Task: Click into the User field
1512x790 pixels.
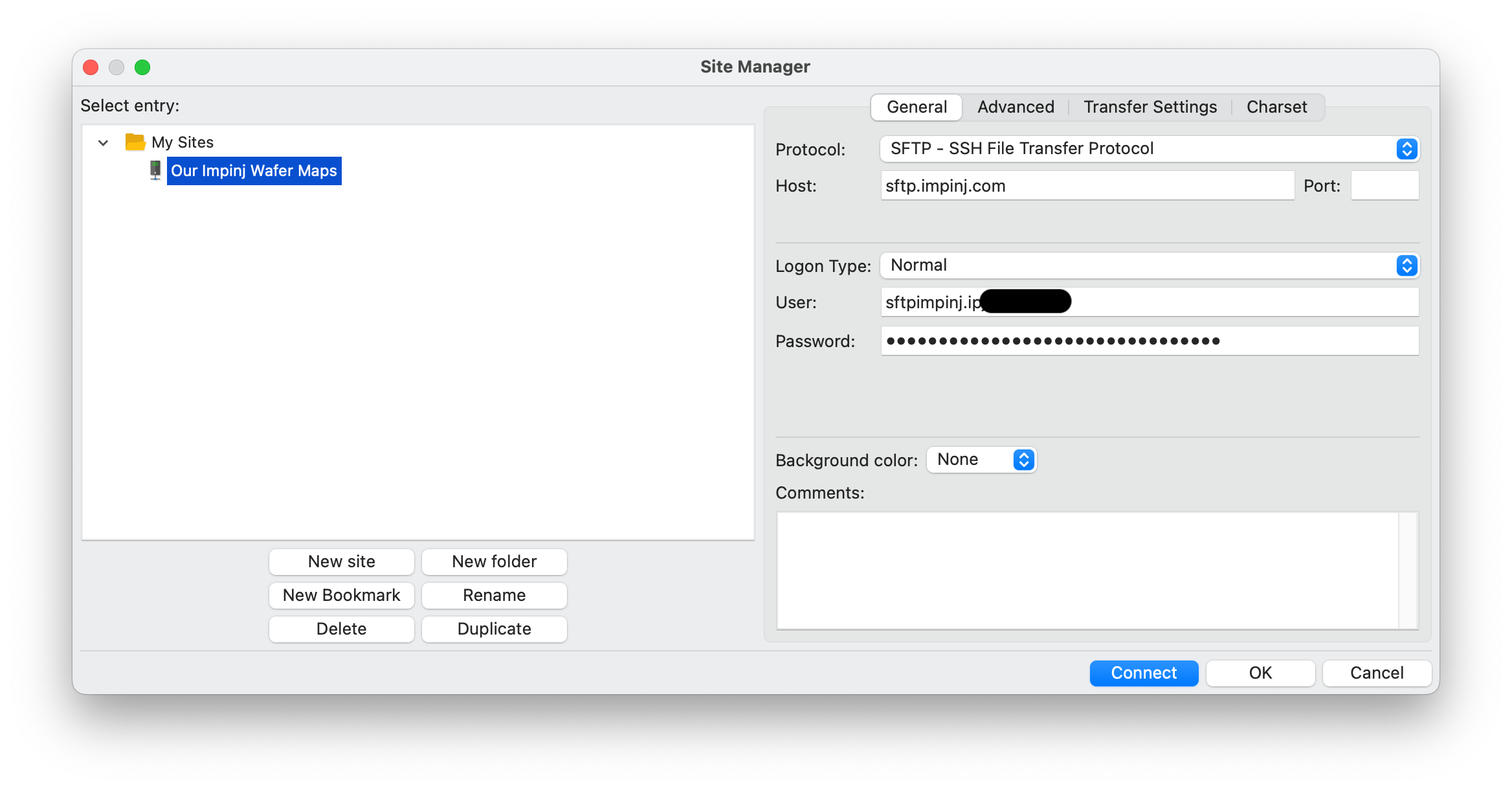Action: pos(1150,302)
